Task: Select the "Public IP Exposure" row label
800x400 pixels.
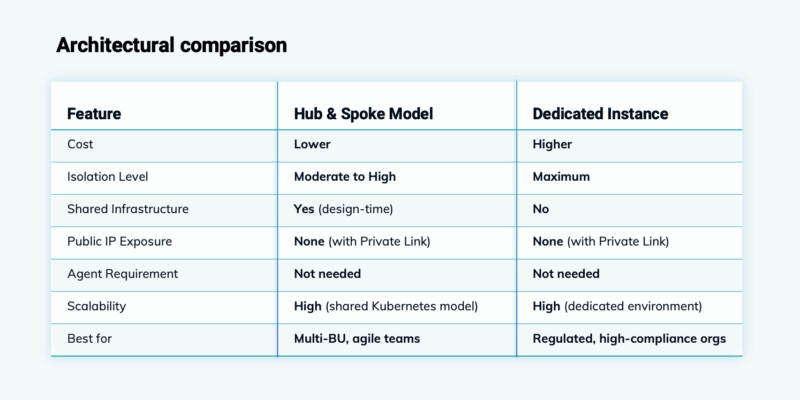Action: (120, 241)
